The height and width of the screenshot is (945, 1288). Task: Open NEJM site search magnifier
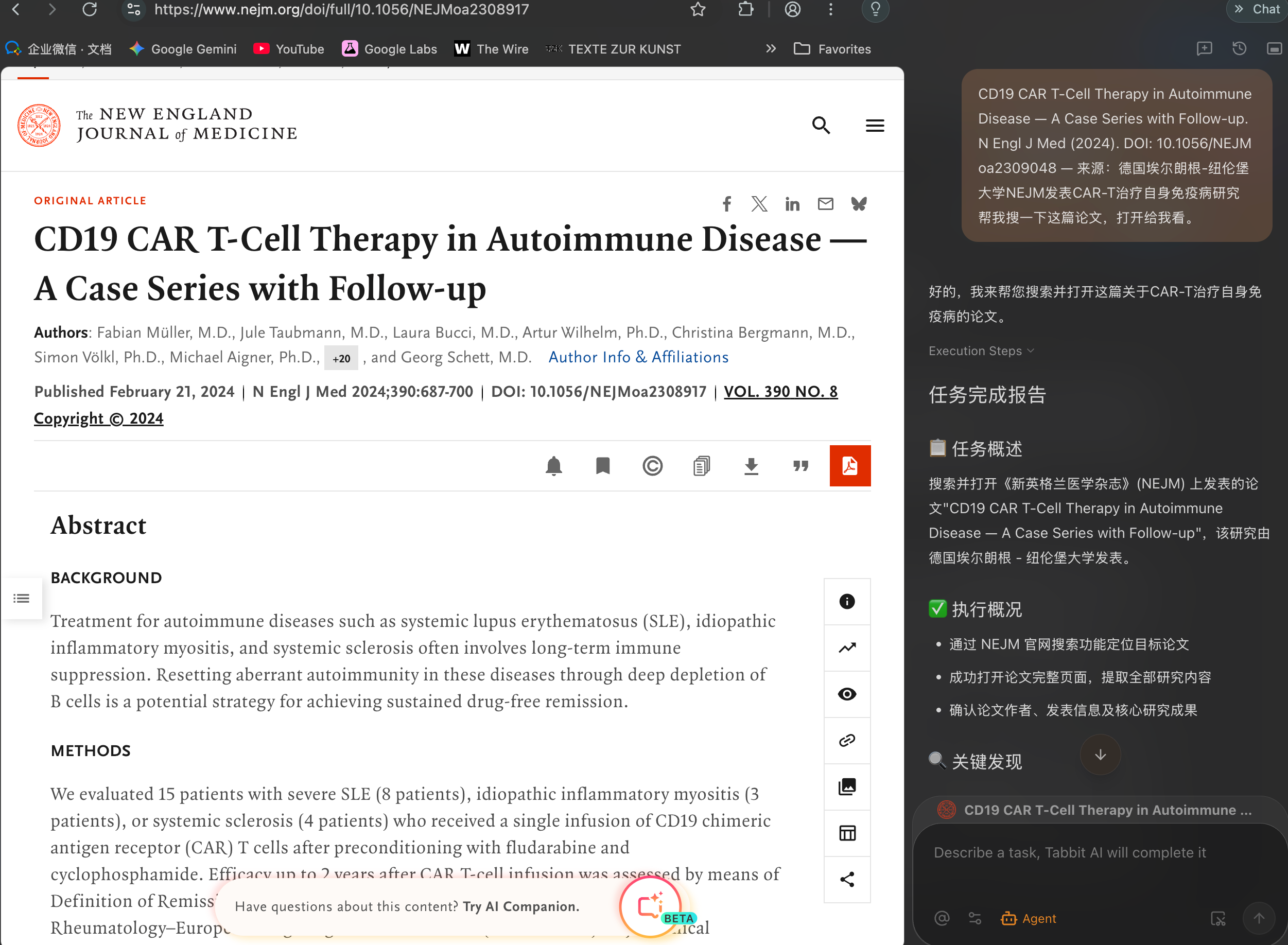coord(821,125)
